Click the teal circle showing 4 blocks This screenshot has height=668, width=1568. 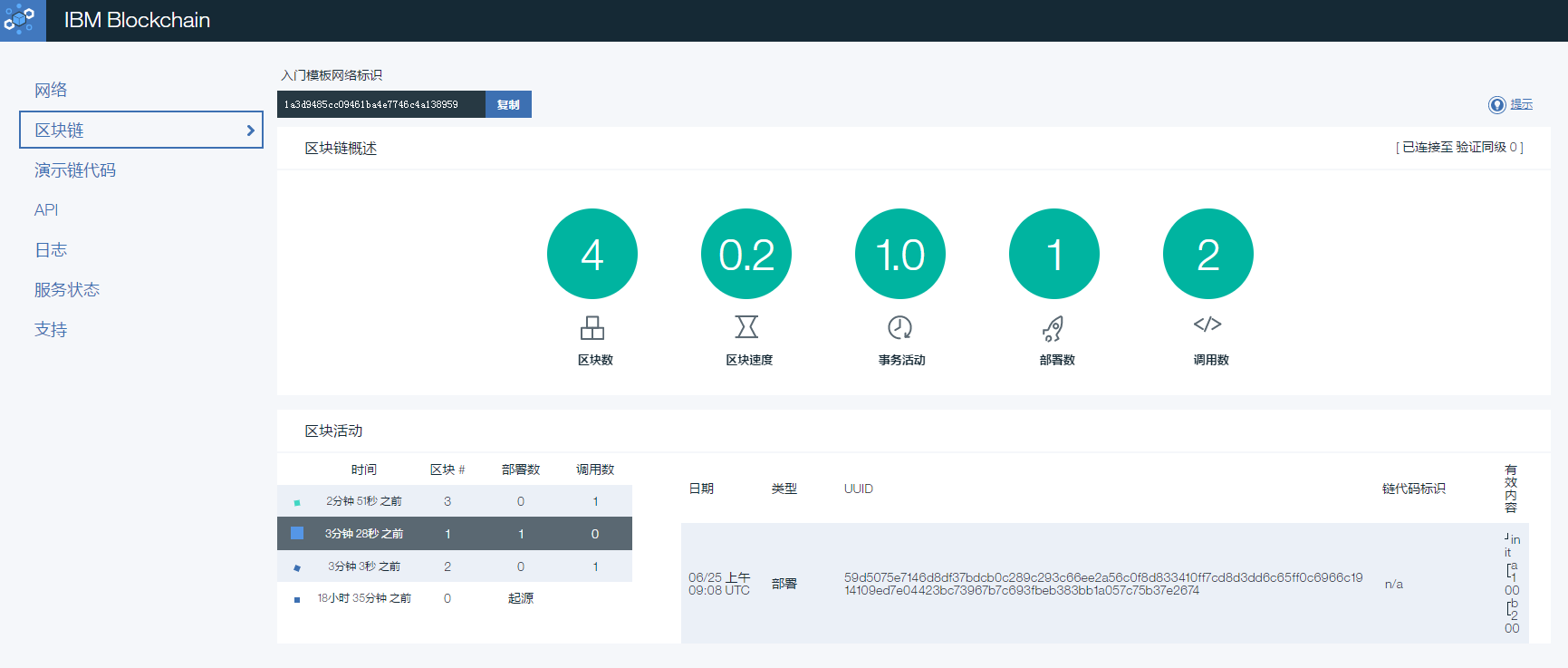pos(592,254)
